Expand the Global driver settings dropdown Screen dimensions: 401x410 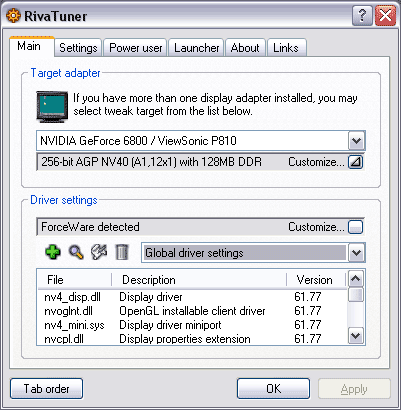click(357, 253)
